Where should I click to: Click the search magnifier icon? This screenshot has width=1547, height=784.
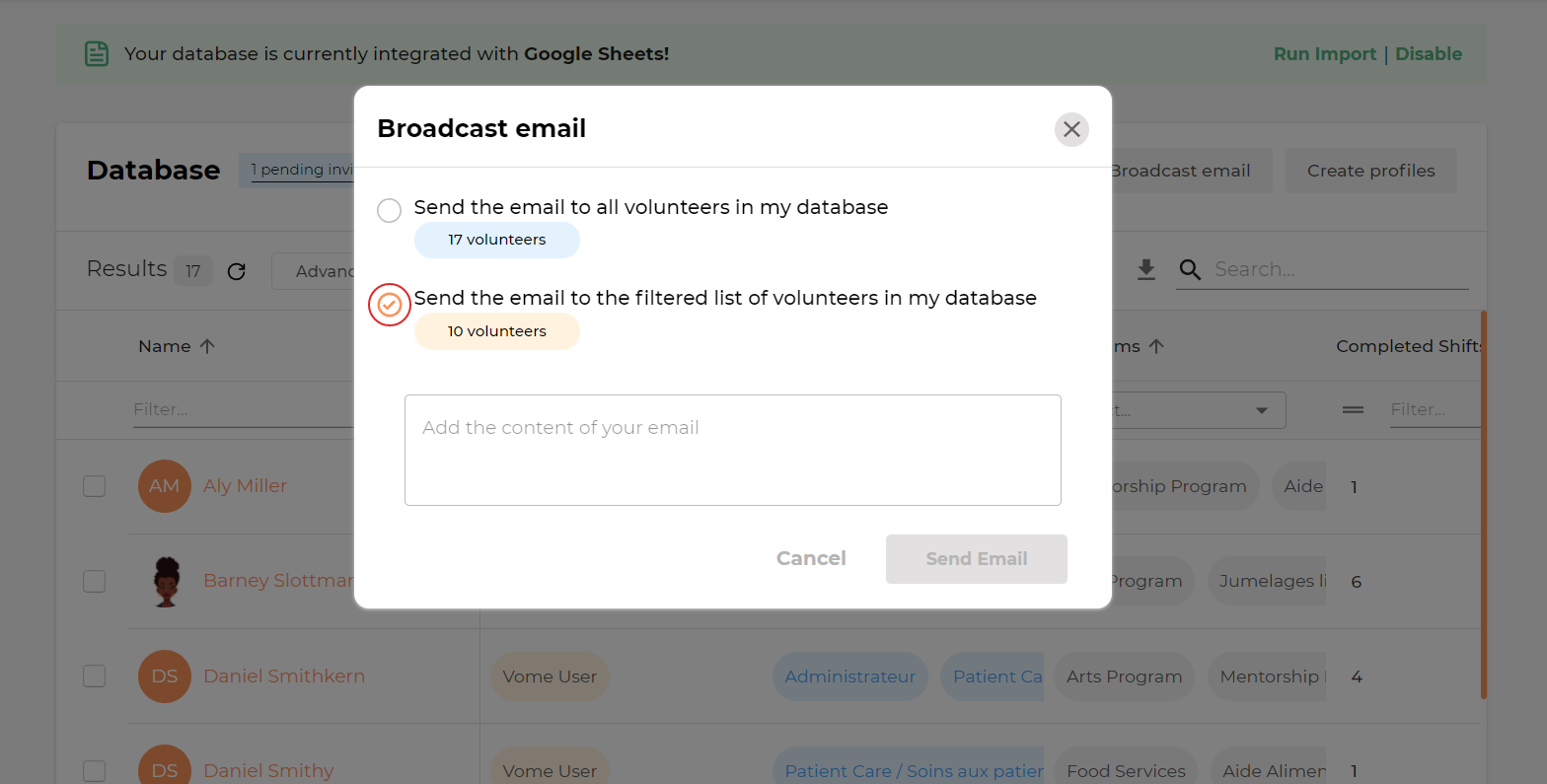point(1191,270)
